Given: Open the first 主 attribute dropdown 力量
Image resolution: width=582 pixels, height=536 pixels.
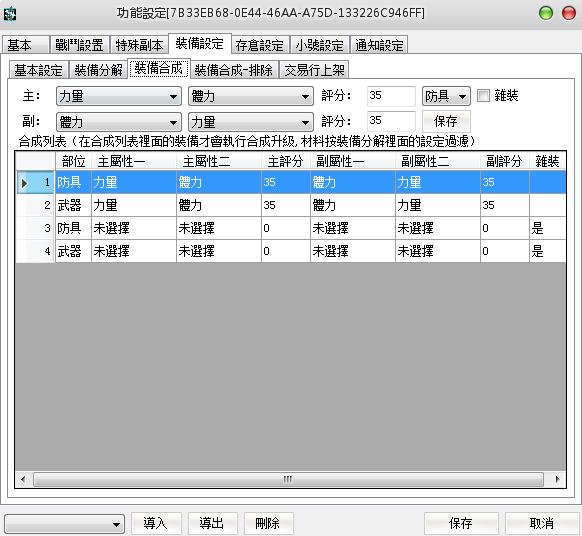Looking at the screenshot, I should click(119, 96).
